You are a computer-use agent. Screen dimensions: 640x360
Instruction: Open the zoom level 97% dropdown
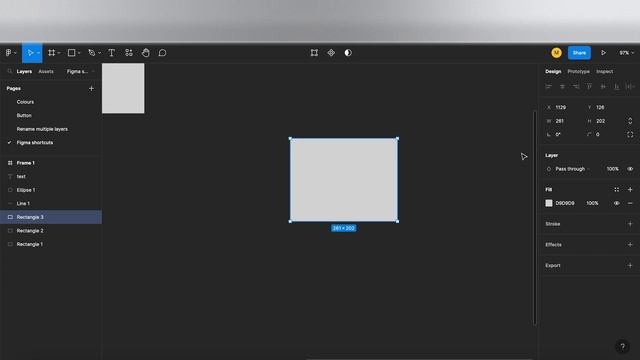click(x=626, y=53)
